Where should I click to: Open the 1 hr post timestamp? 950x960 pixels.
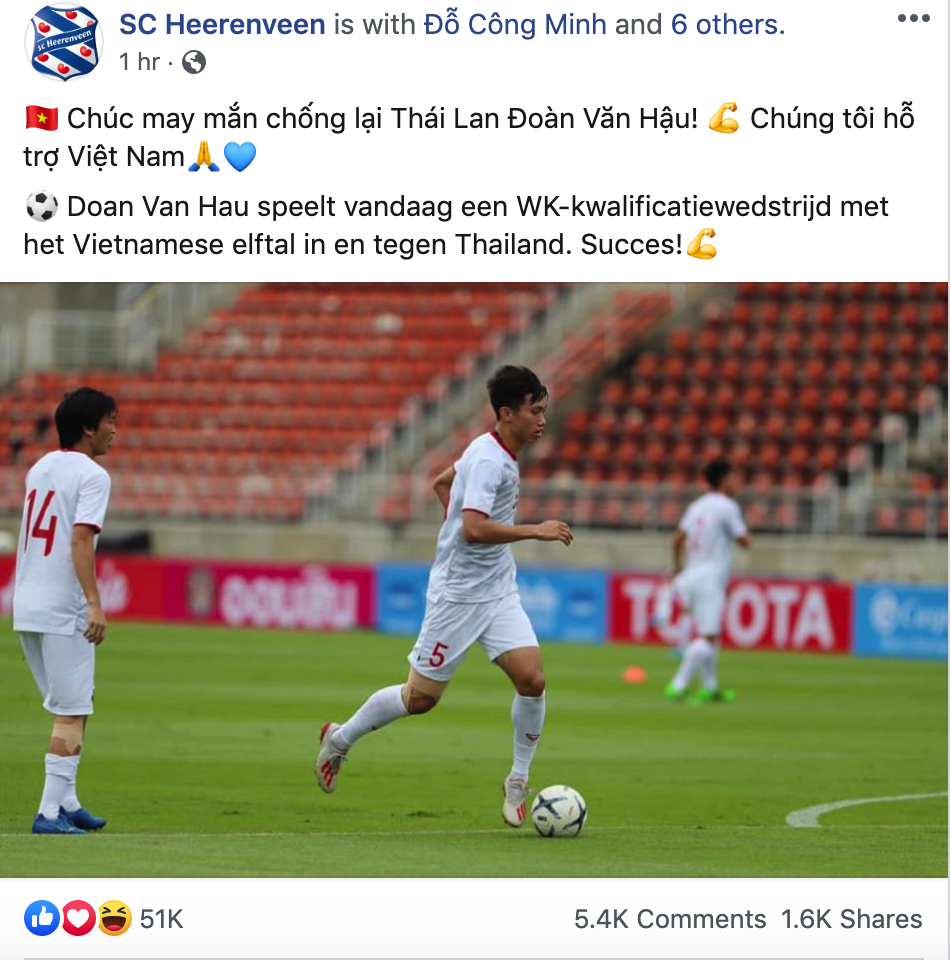coord(139,62)
